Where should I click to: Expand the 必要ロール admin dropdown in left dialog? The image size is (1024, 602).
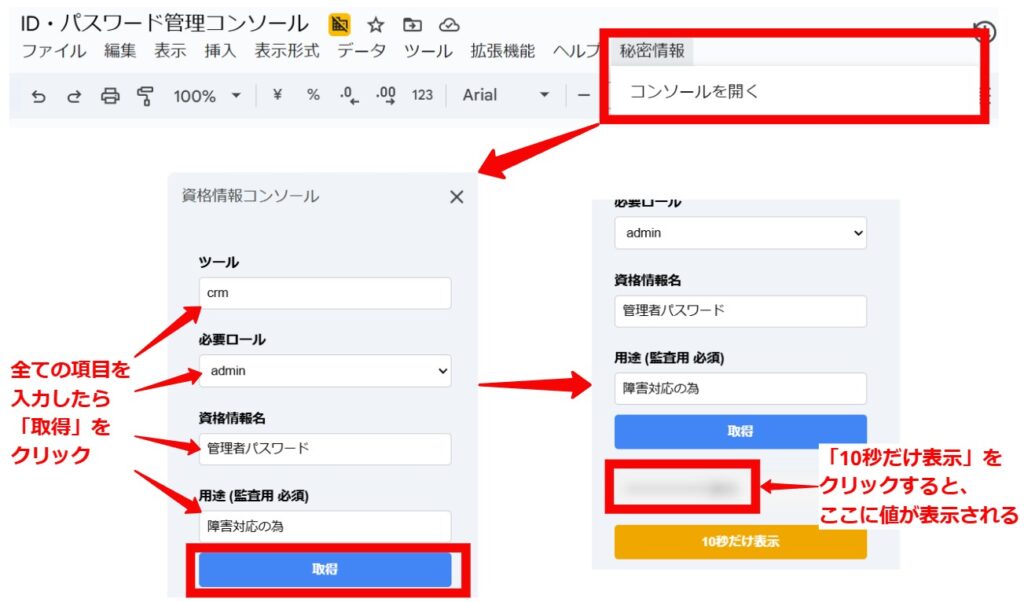coord(325,371)
